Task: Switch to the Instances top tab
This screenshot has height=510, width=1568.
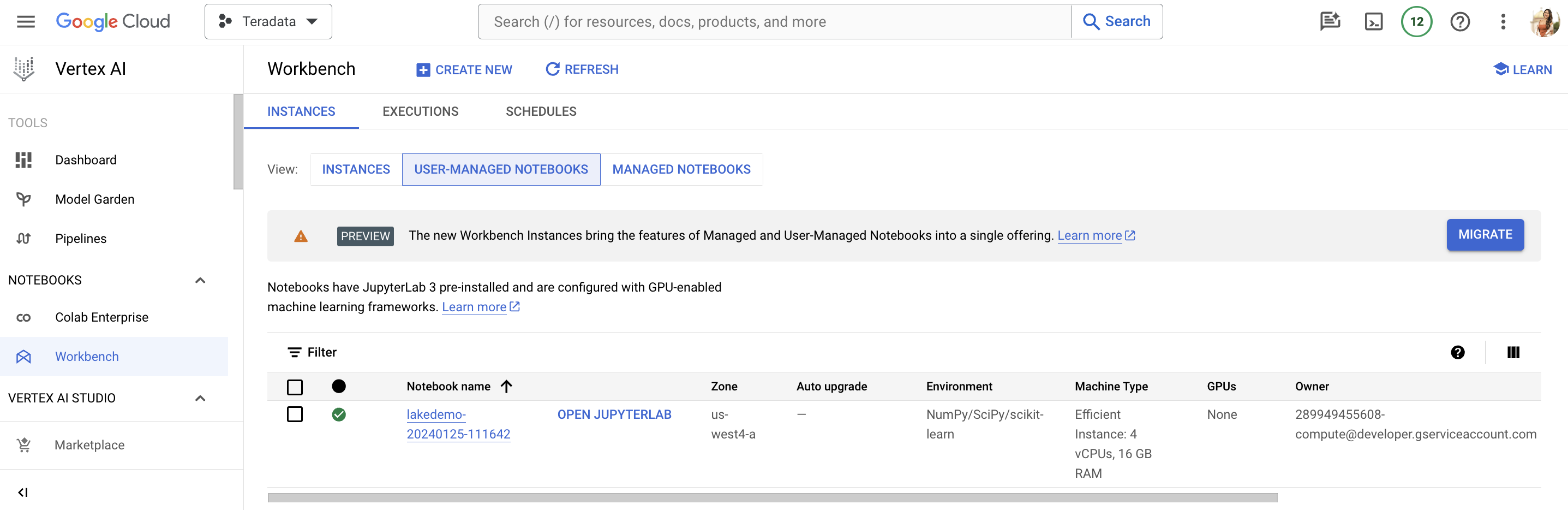Action: [x=301, y=111]
